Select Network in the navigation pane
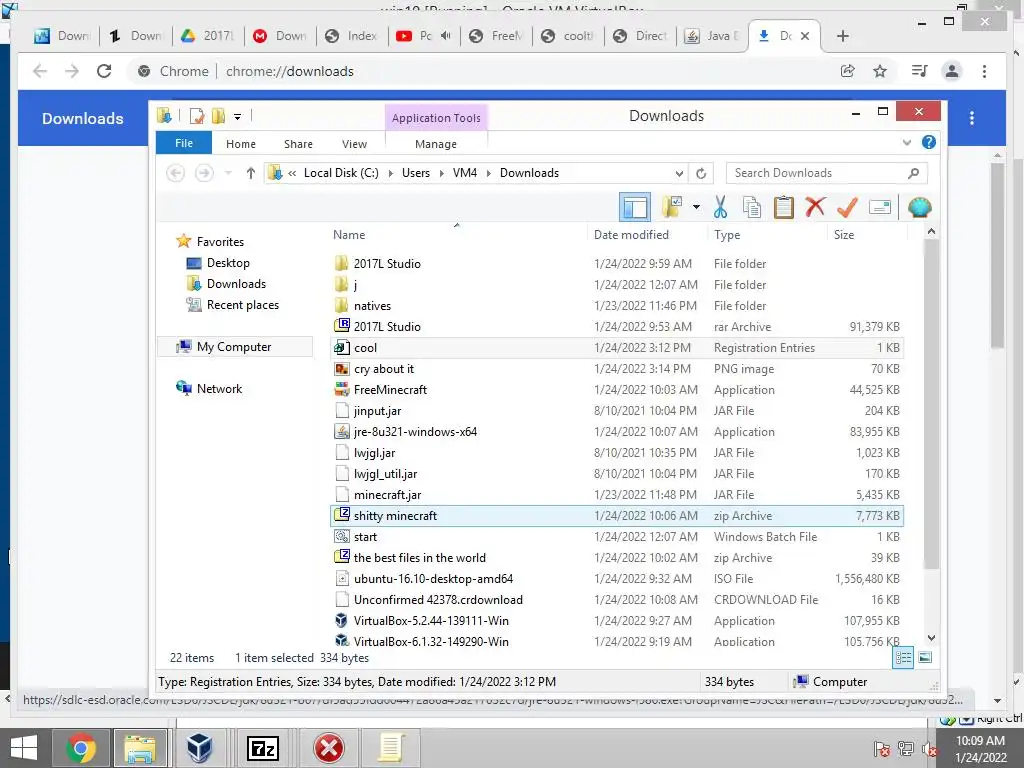Viewport: 1024px width, 768px height. [219, 389]
